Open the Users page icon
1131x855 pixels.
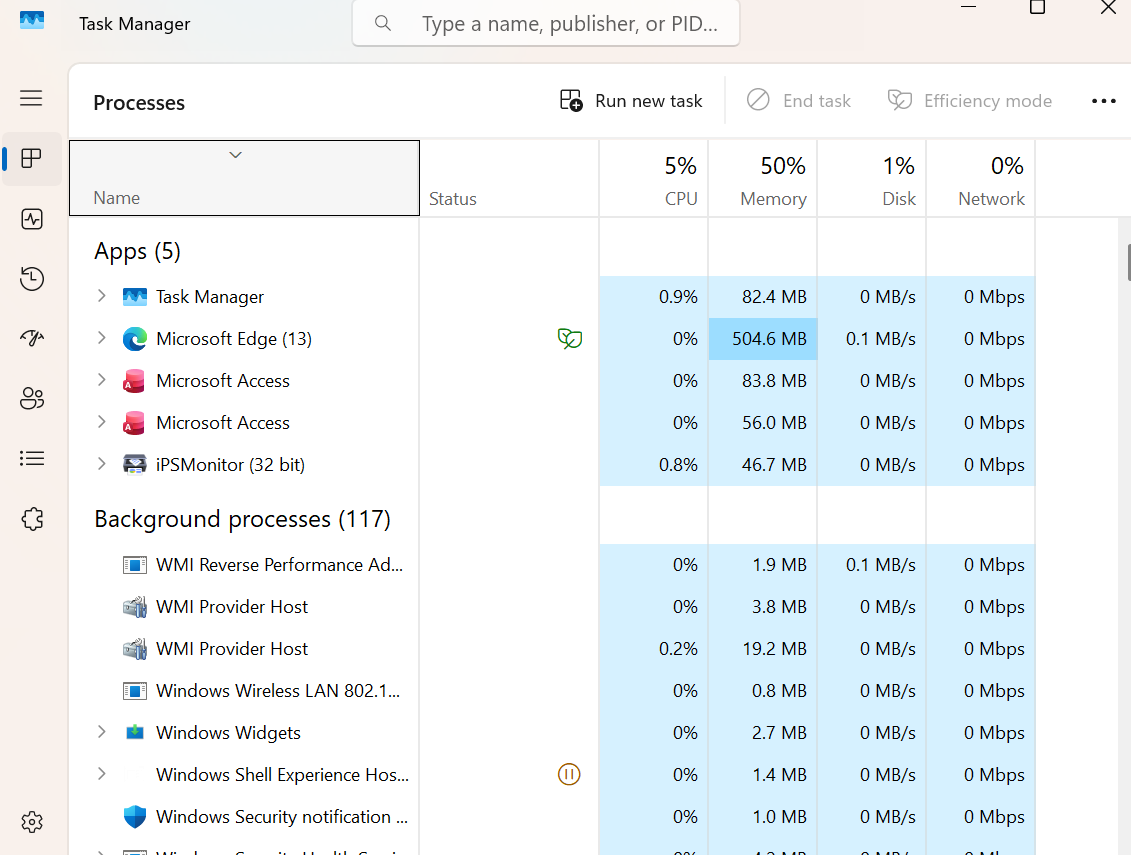(x=32, y=399)
